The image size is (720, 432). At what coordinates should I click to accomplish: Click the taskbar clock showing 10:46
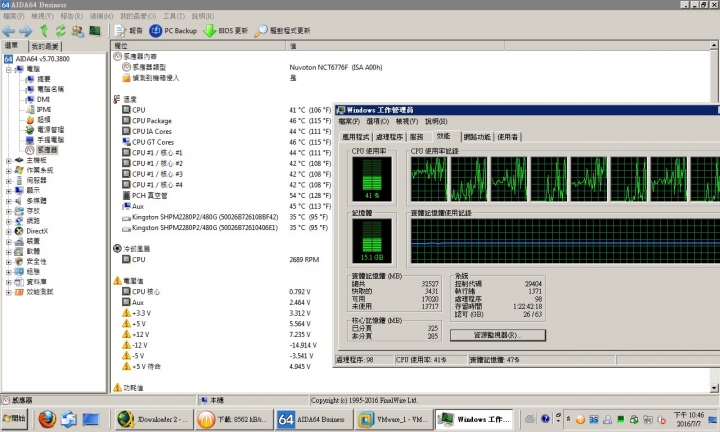(x=688, y=419)
